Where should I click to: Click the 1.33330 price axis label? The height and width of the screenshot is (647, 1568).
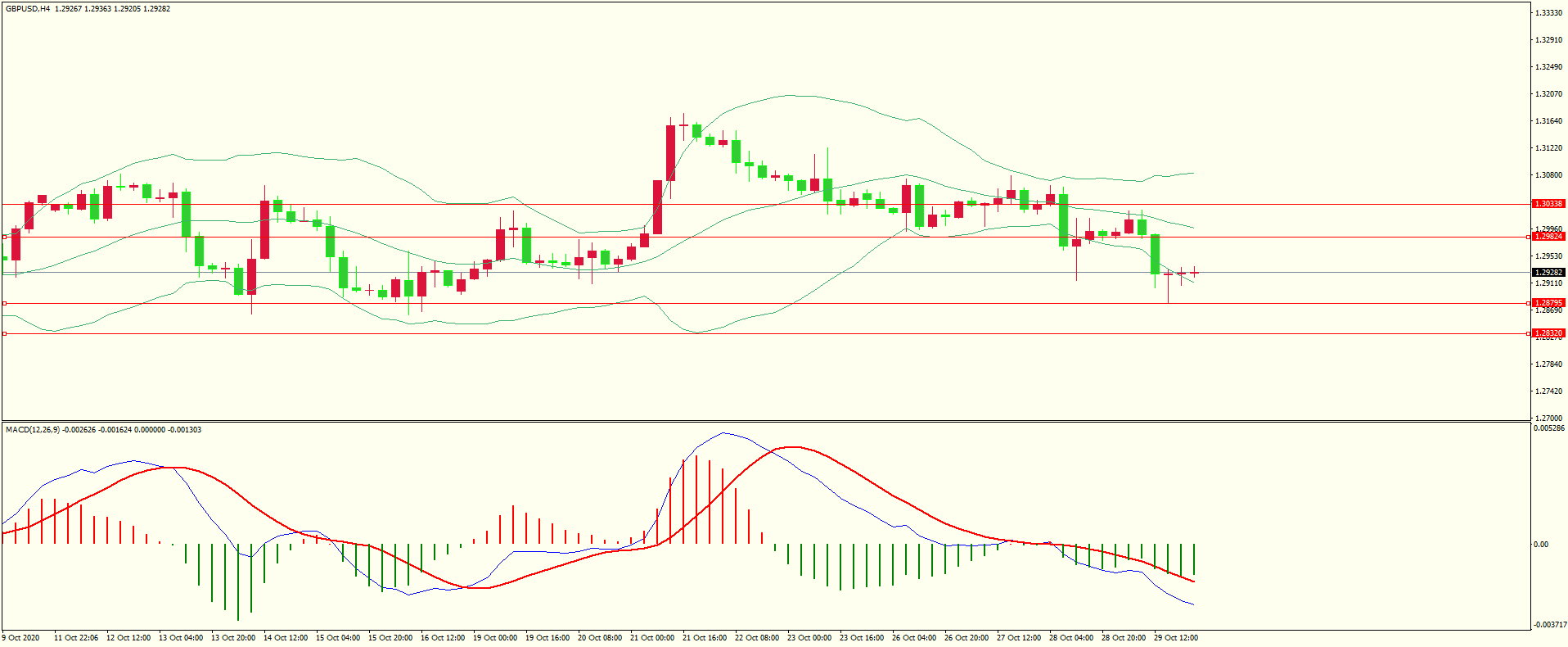click(1548, 13)
